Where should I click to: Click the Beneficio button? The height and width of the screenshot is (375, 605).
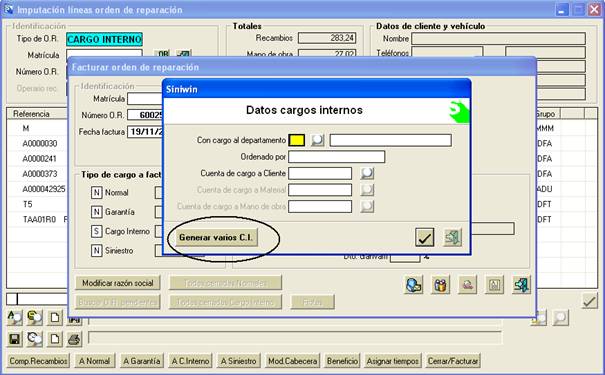point(342,361)
